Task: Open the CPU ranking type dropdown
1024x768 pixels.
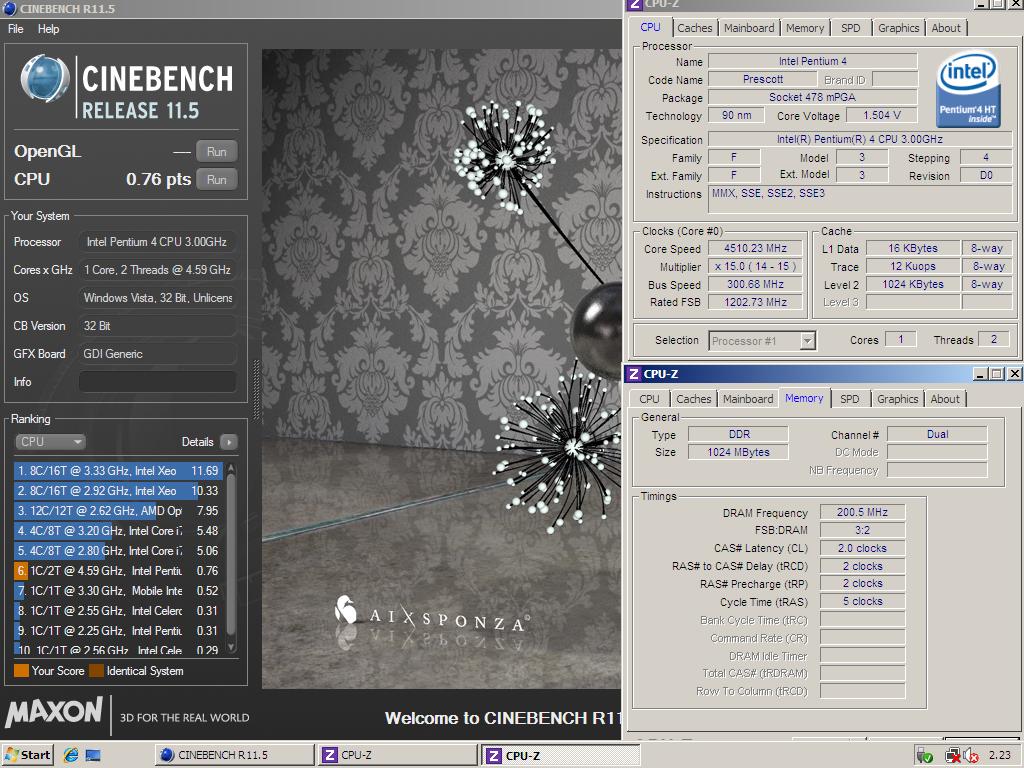Action: click(x=50, y=441)
